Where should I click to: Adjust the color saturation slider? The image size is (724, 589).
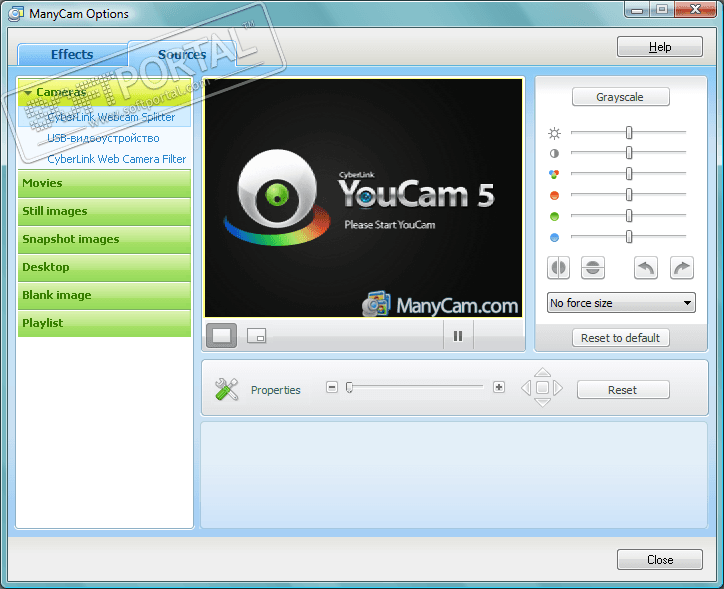click(x=628, y=174)
